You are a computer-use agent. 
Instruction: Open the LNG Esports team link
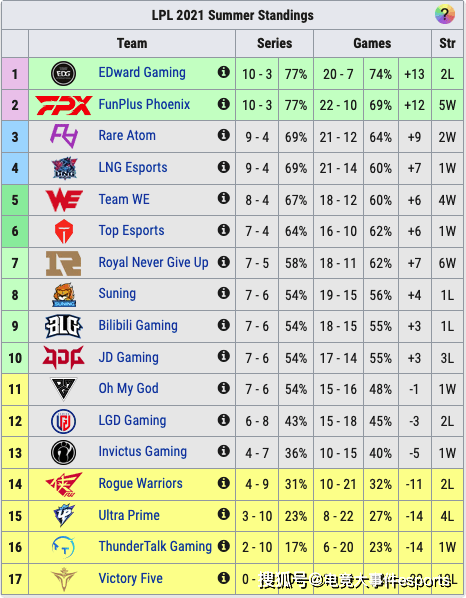(x=133, y=167)
